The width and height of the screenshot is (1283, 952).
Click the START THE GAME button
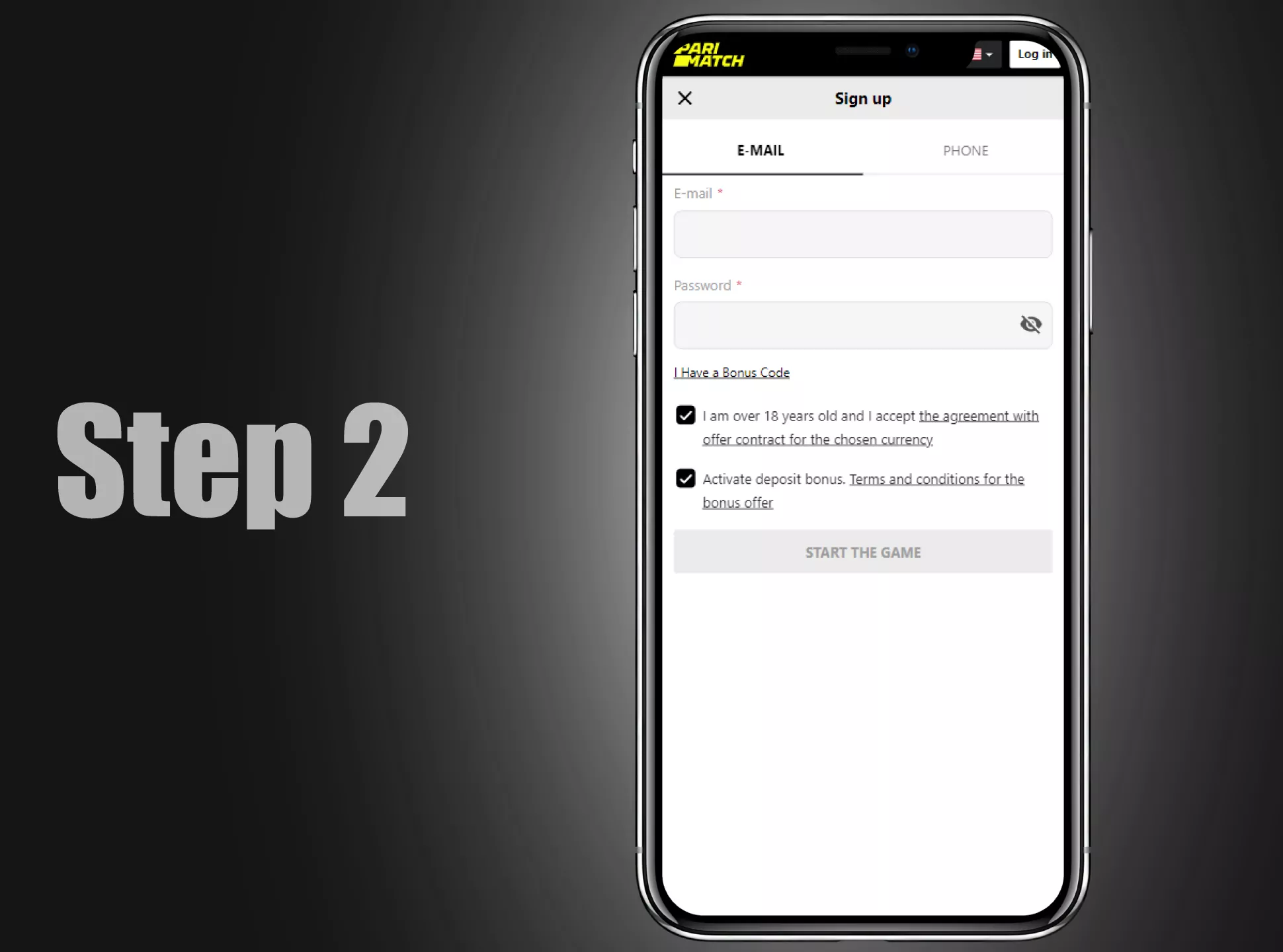pos(863,552)
